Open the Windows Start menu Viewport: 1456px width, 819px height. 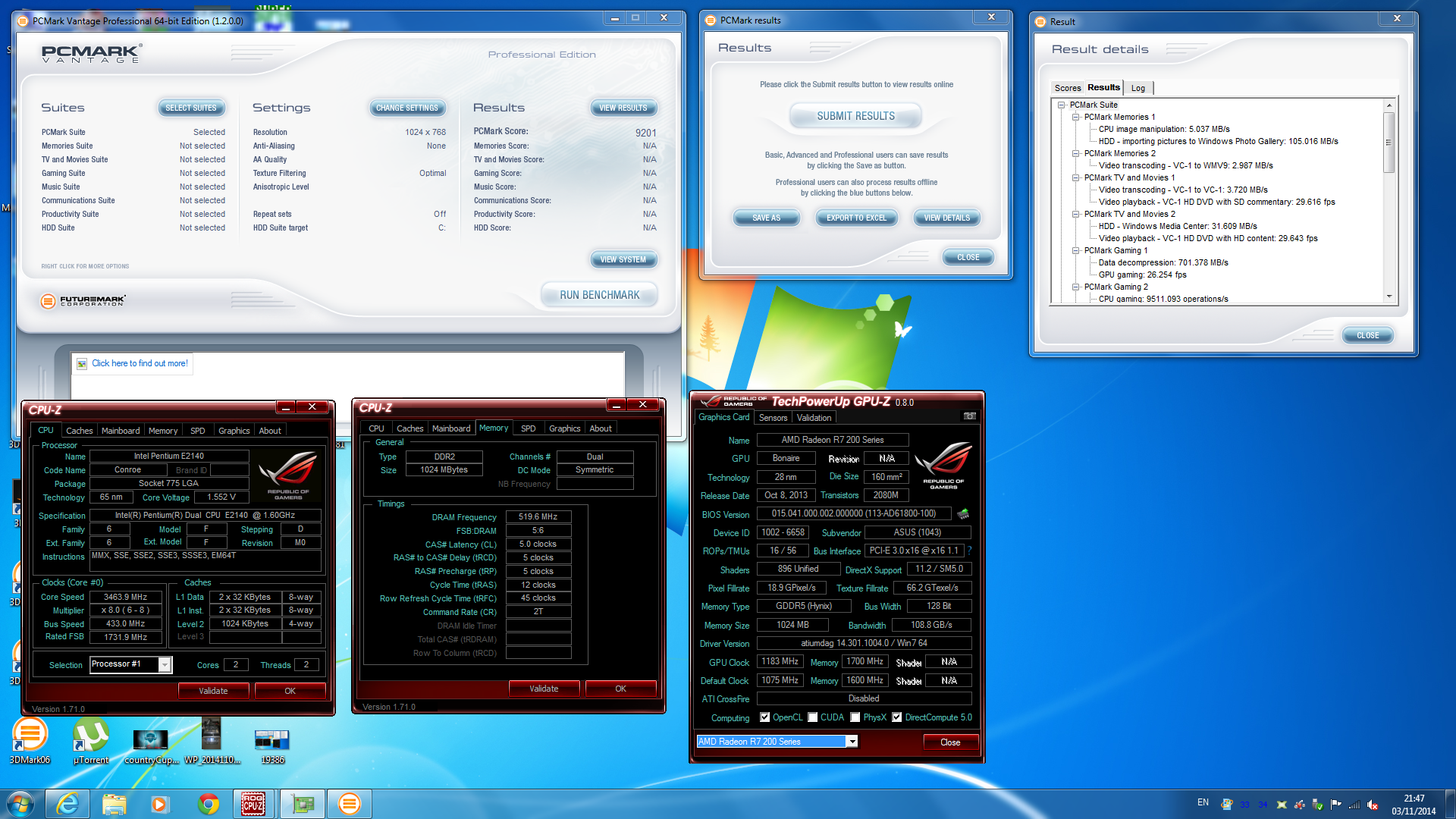pyautogui.click(x=20, y=804)
